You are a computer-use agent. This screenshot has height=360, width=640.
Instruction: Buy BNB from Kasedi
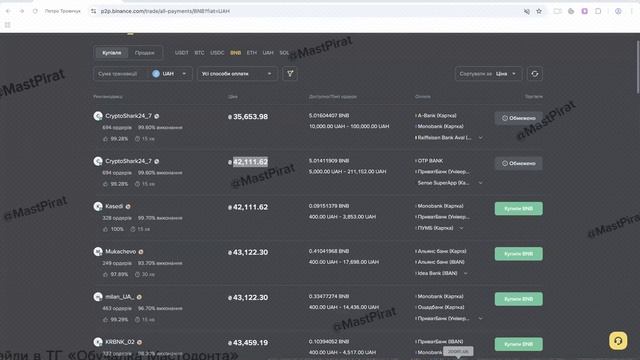click(x=518, y=209)
